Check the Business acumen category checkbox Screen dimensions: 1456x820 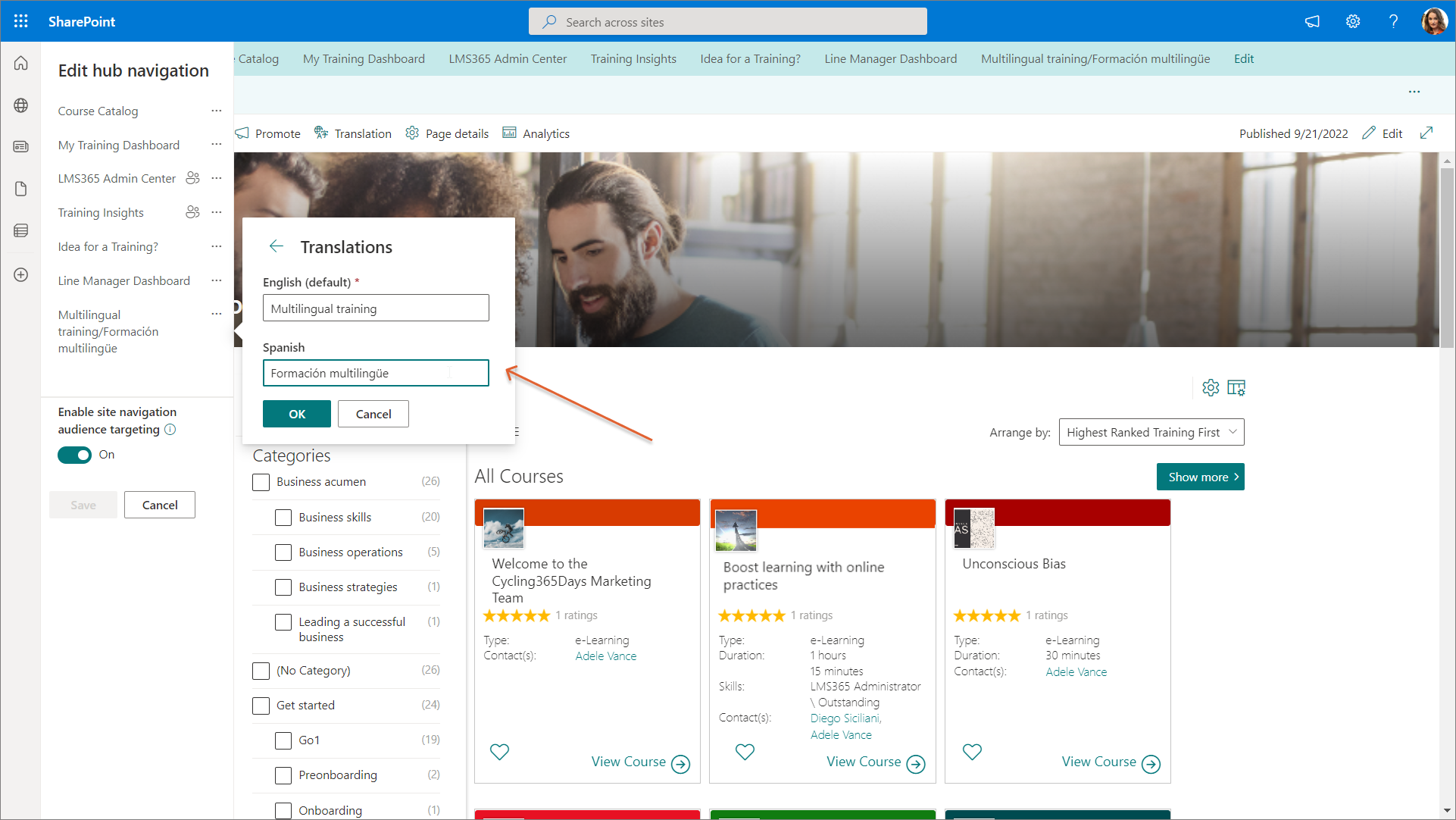261,482
